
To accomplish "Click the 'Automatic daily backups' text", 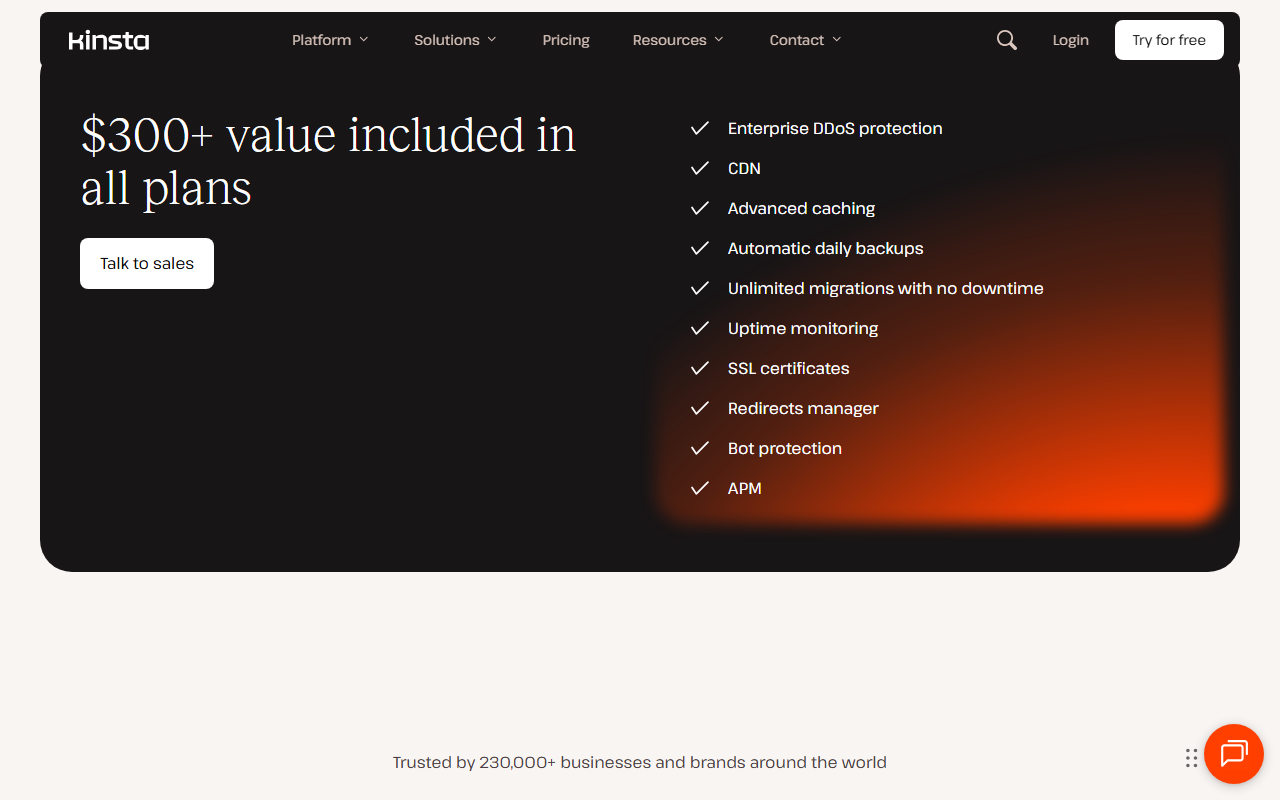I will [x=826, y=248].
